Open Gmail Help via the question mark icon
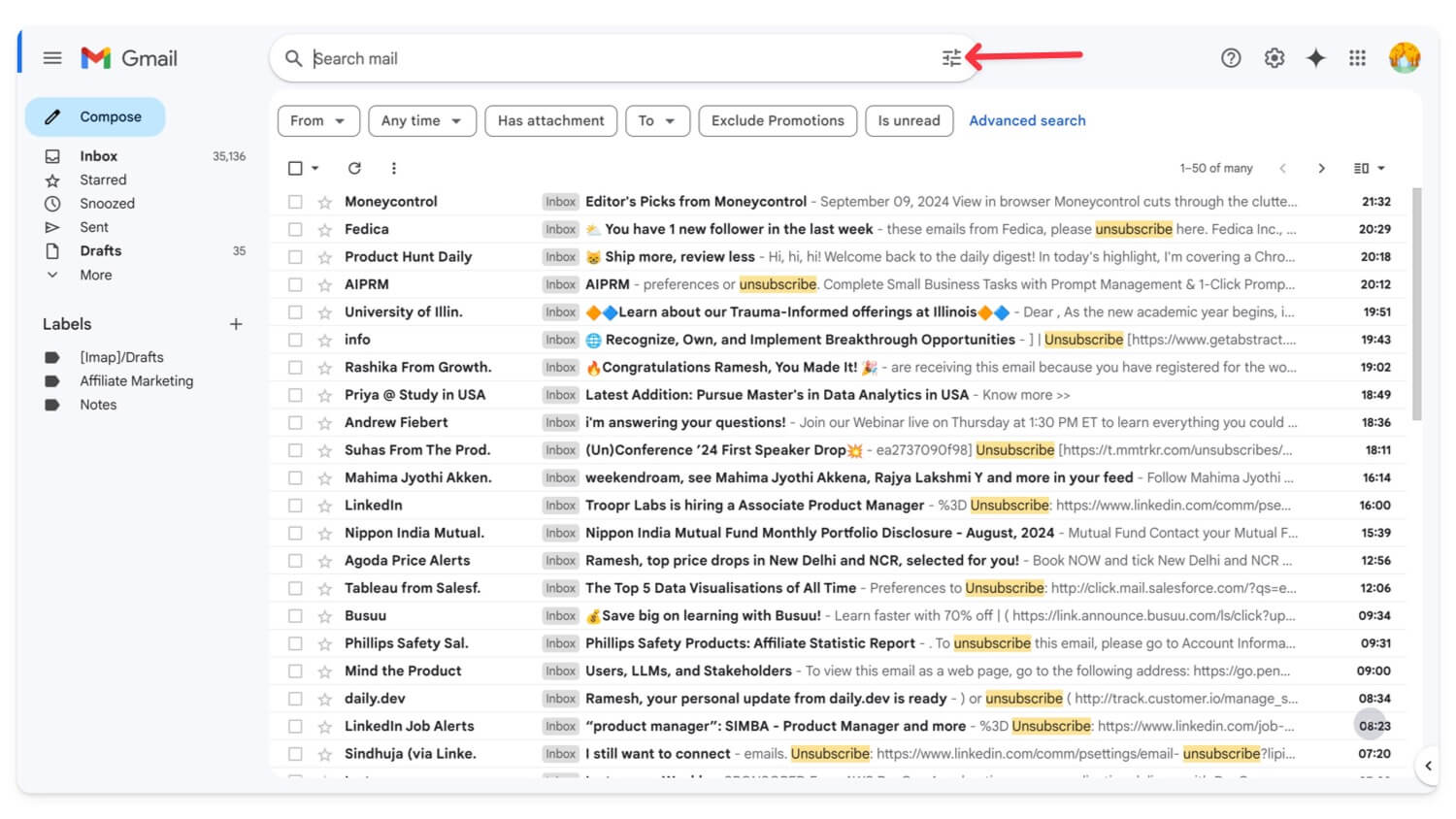Screen dimensions: 1456x819 click(1230, 57)
